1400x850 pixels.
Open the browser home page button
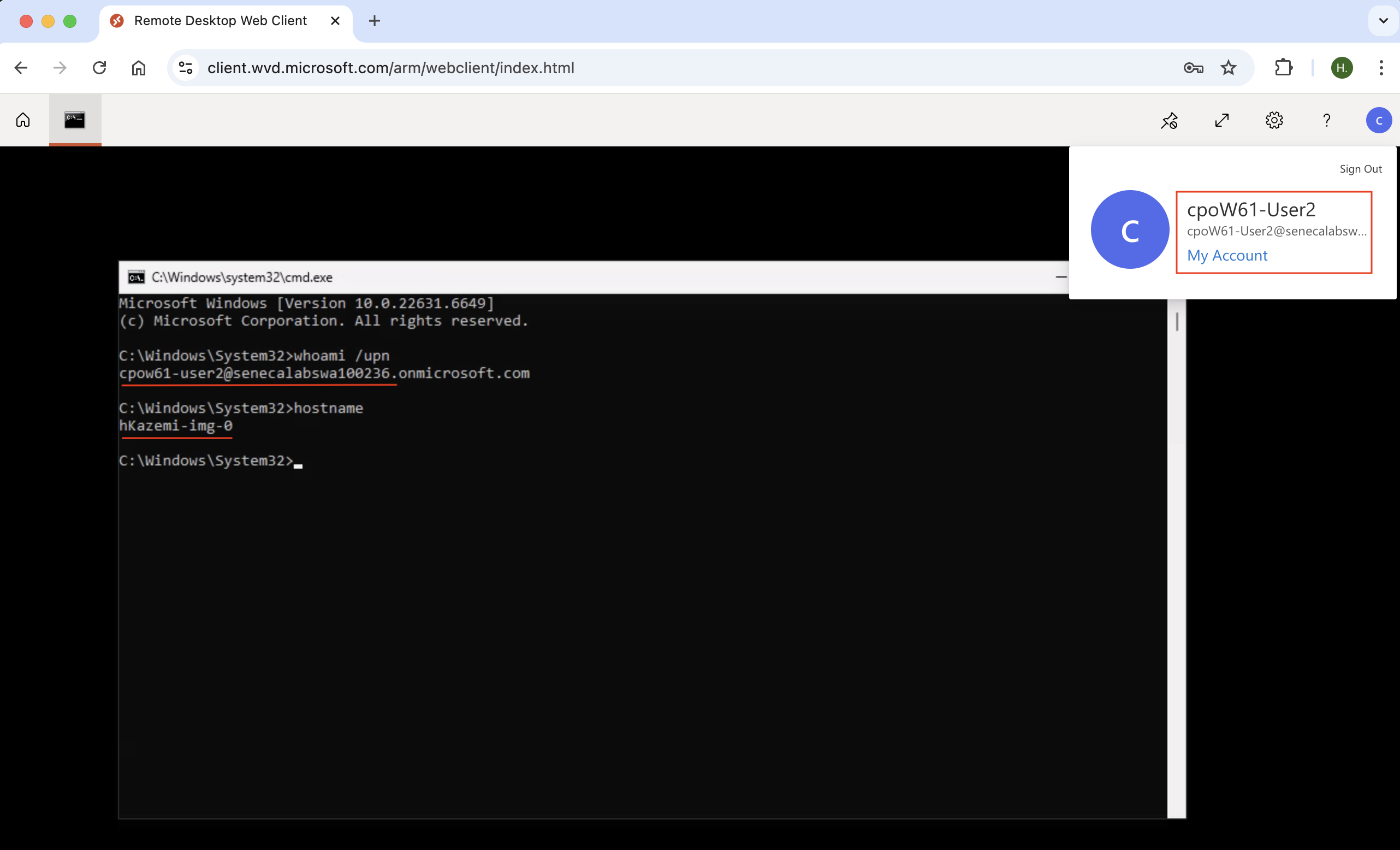click(139, 68)
